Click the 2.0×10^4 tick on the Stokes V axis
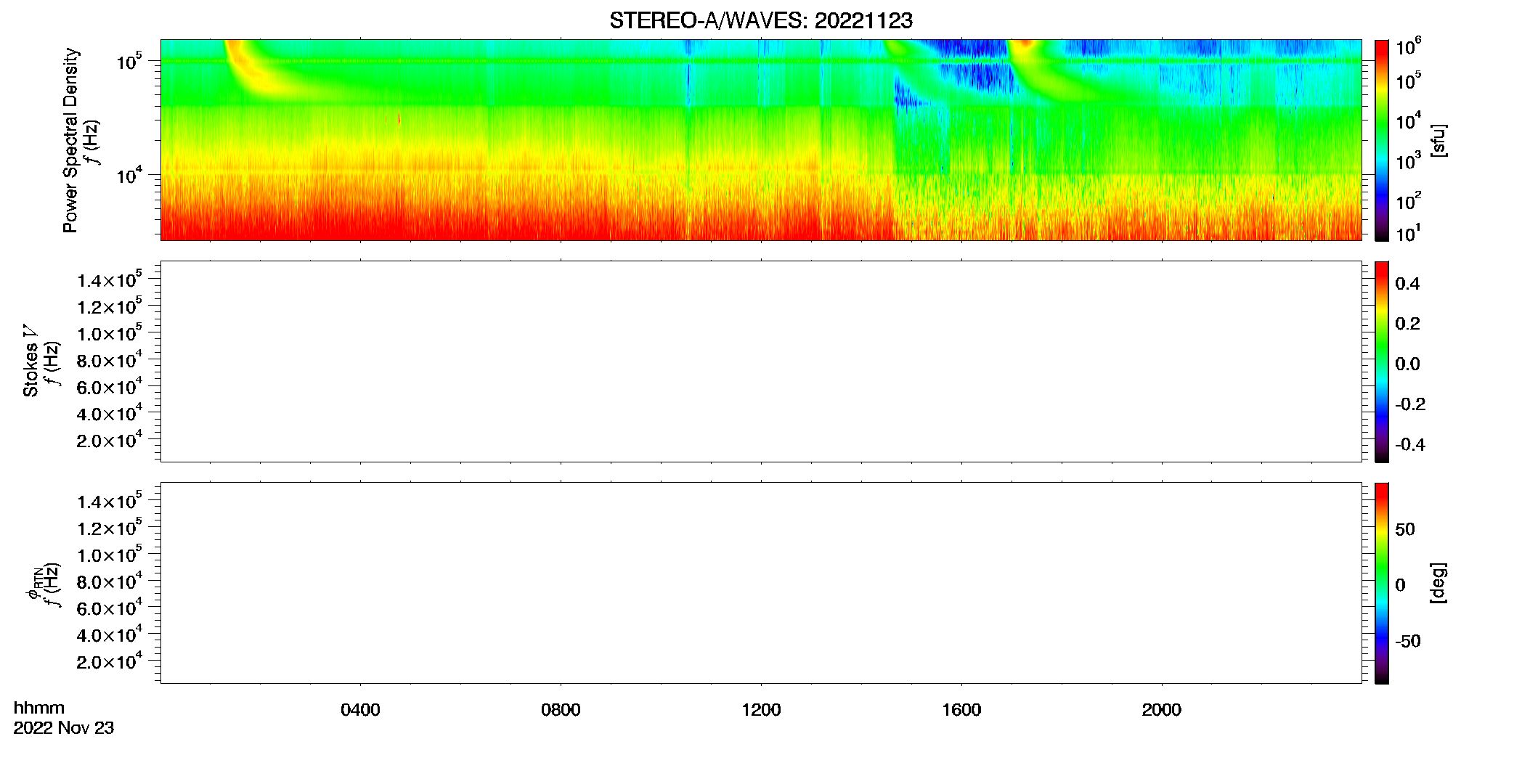Viewport: 1522px width, 784px height. click(110, 441)
